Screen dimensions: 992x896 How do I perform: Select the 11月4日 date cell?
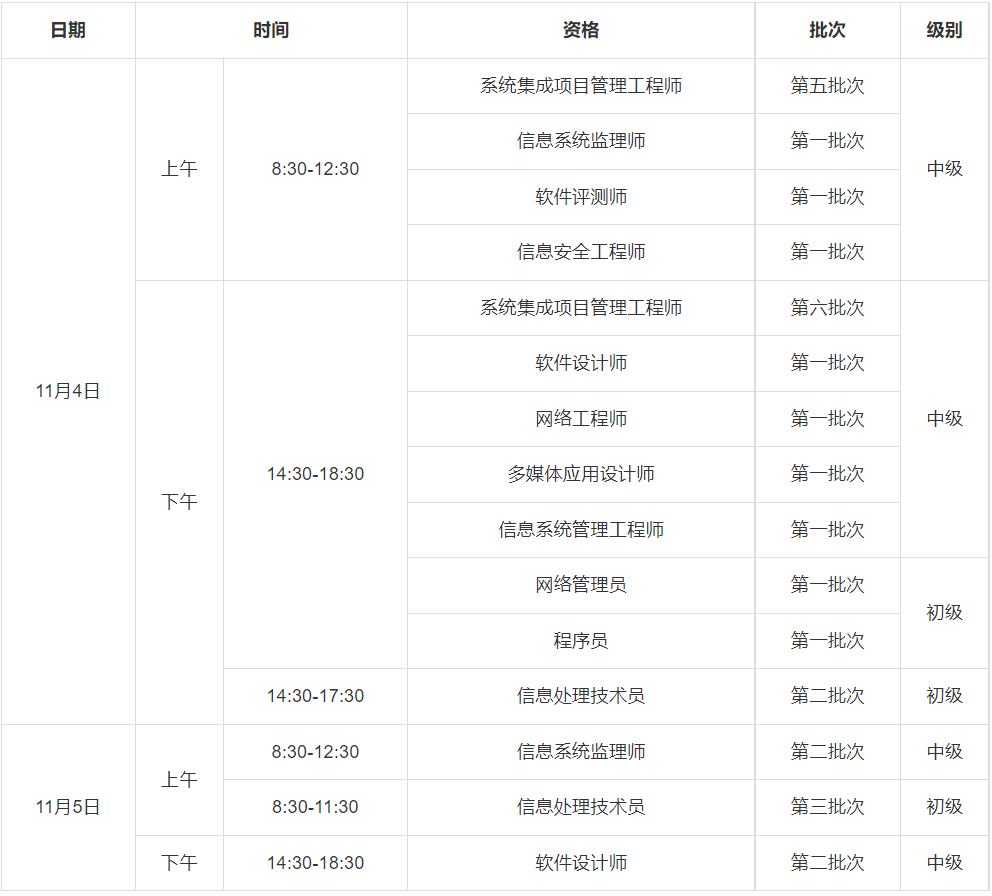point(68,391)
